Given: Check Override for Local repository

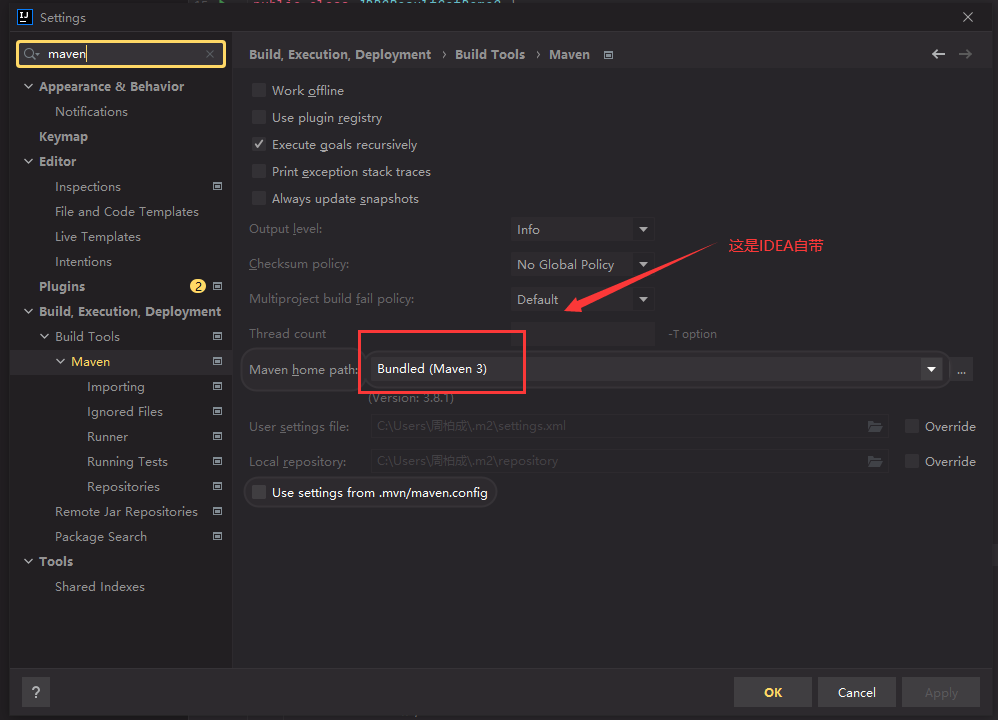Looking at the screenshot, I should (911, 462).
